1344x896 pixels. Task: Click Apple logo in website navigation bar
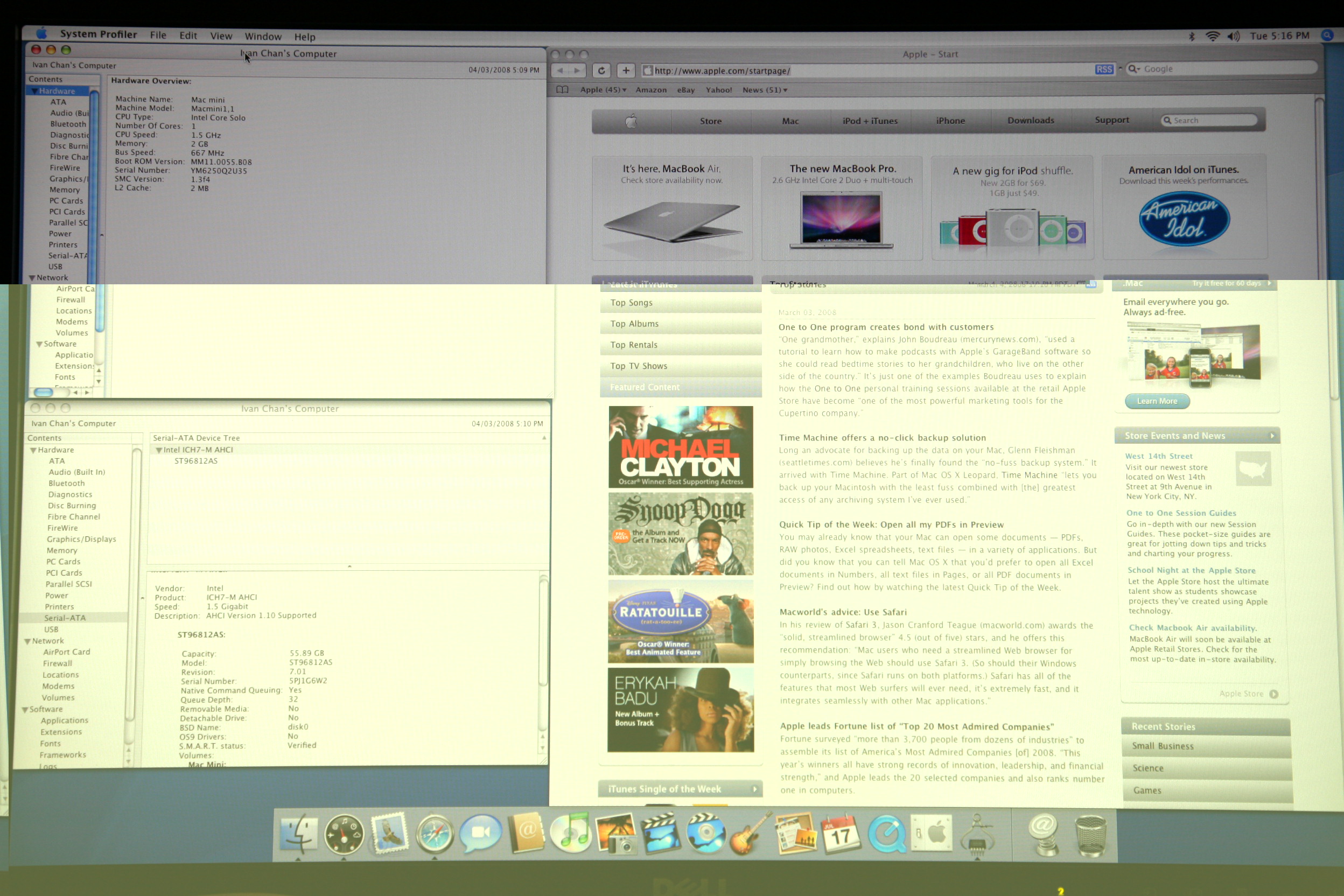pyautogui.click(x=631, y=121)
